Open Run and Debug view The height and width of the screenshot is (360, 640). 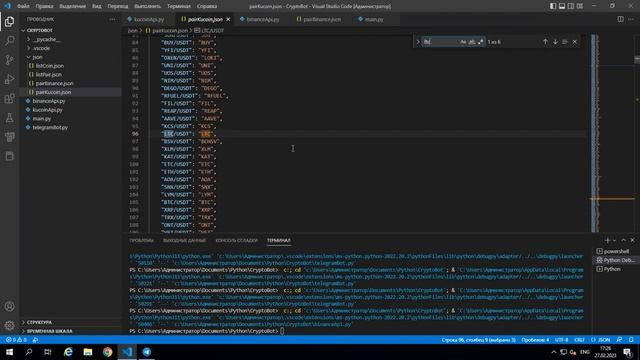point(9,79)
